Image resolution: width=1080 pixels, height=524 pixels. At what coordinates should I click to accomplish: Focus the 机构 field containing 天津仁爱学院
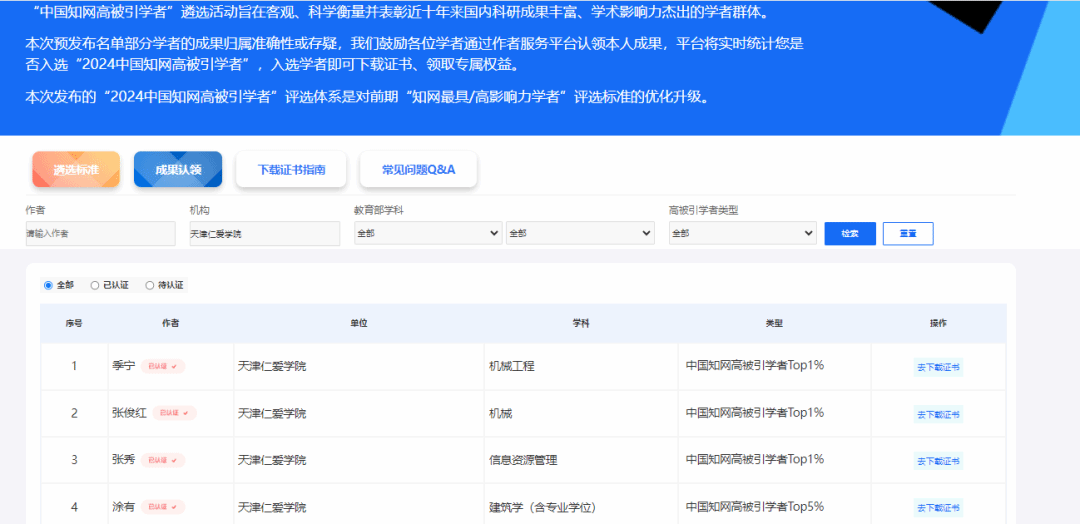pyautogui.click(x=265, y=233)
